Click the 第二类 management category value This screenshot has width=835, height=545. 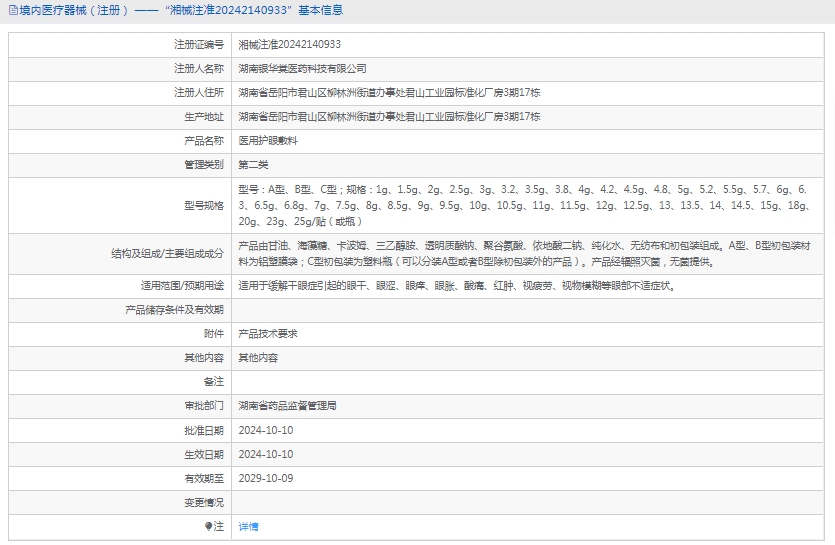coord(253,165)
